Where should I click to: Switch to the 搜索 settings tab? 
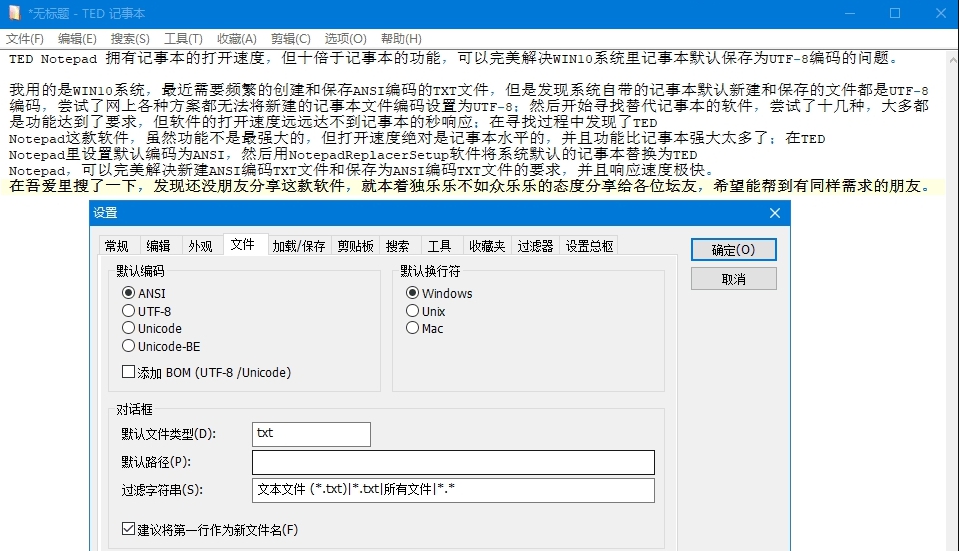click(x=398, y=246)
